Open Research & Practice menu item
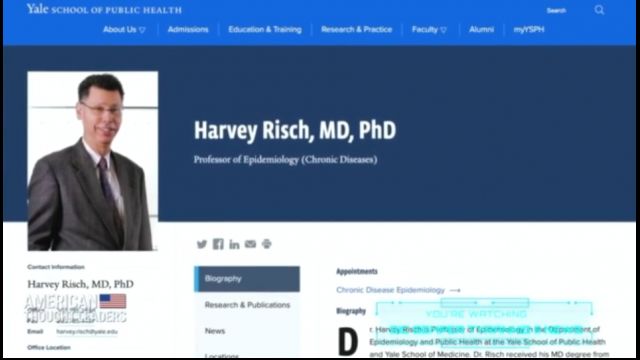The width and height of the screenshot is (640, 360). tap(356, 29)
